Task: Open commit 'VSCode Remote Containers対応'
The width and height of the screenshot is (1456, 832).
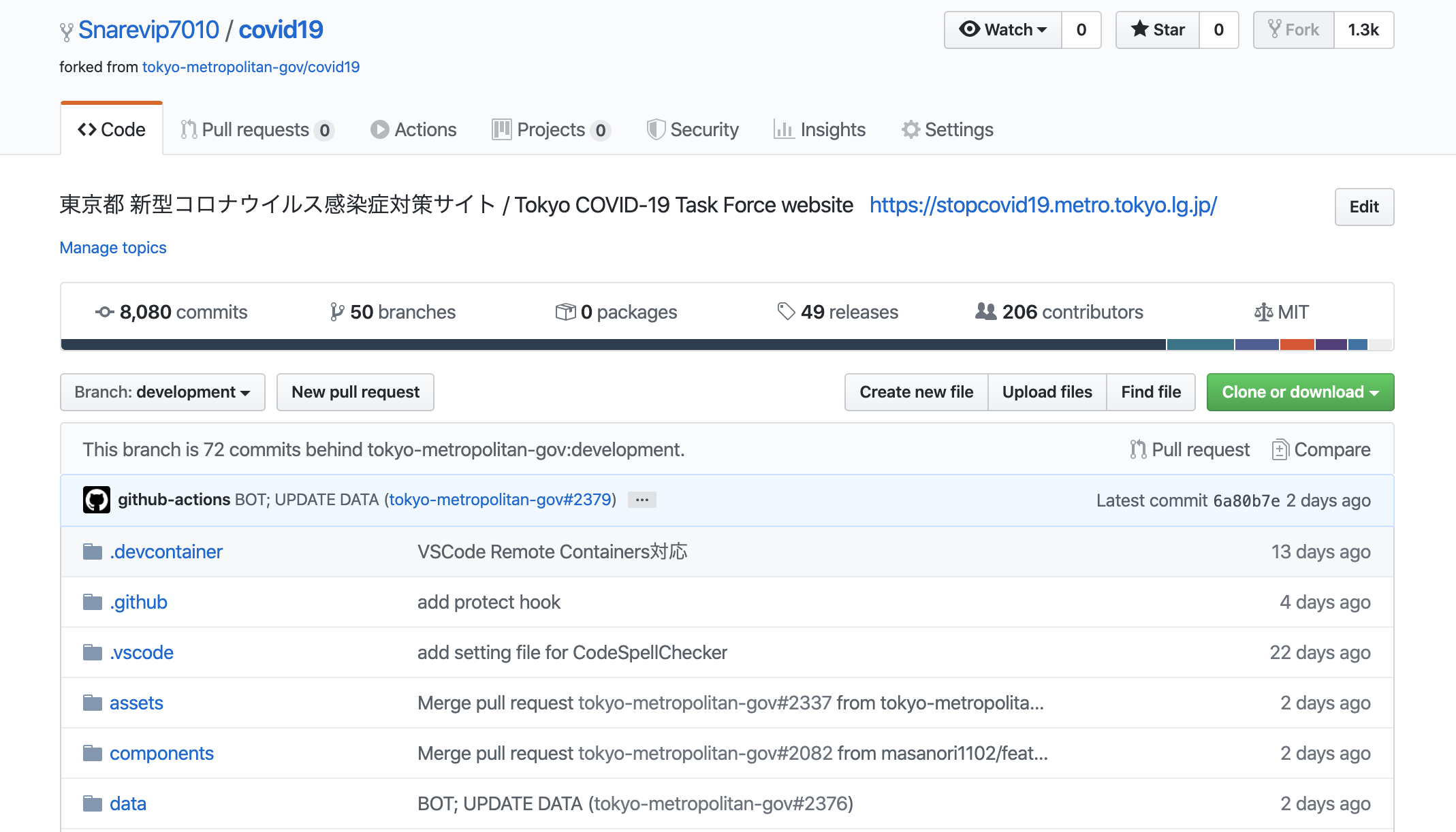Action: pos(552,551)
